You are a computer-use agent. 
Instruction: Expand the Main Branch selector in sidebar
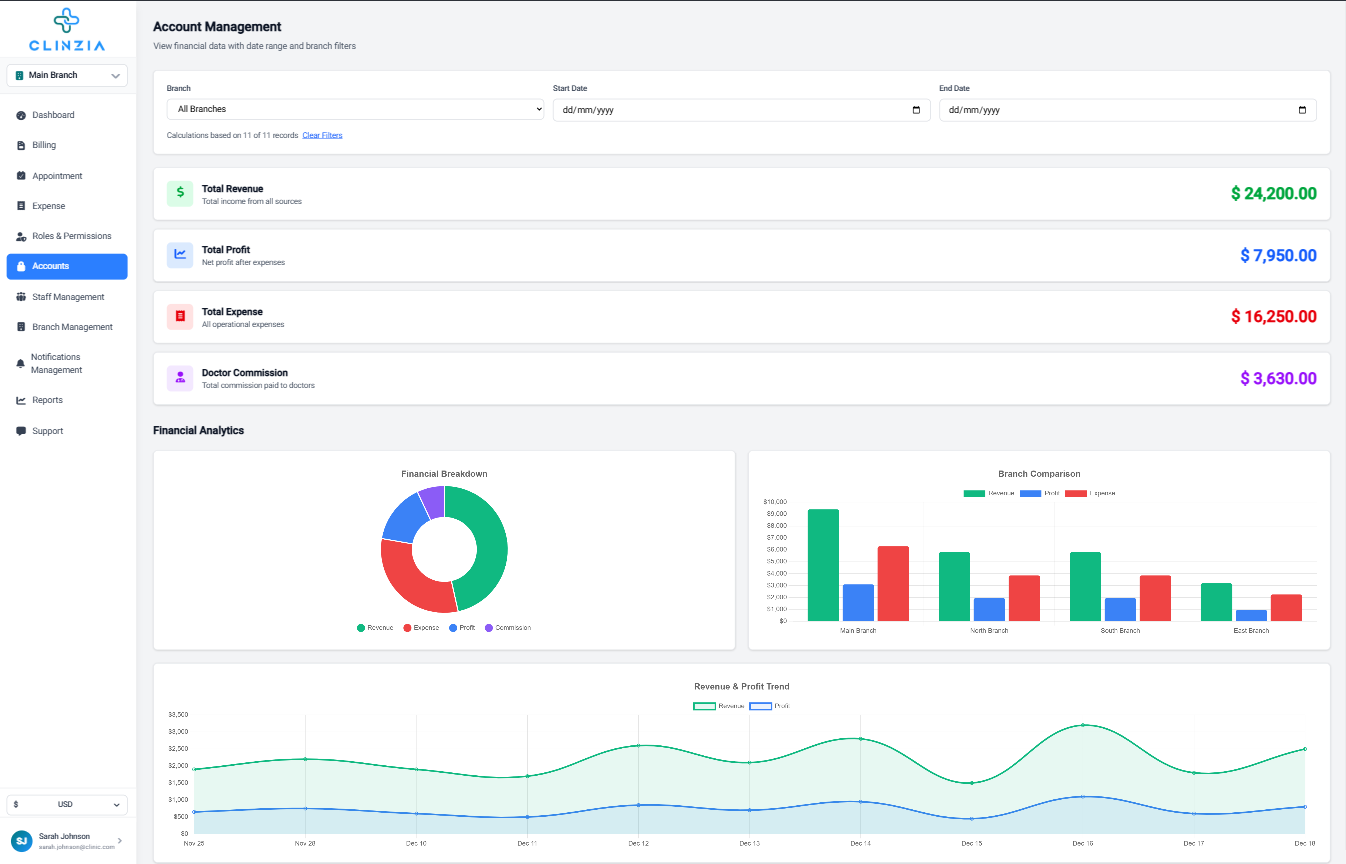(67, 75)
